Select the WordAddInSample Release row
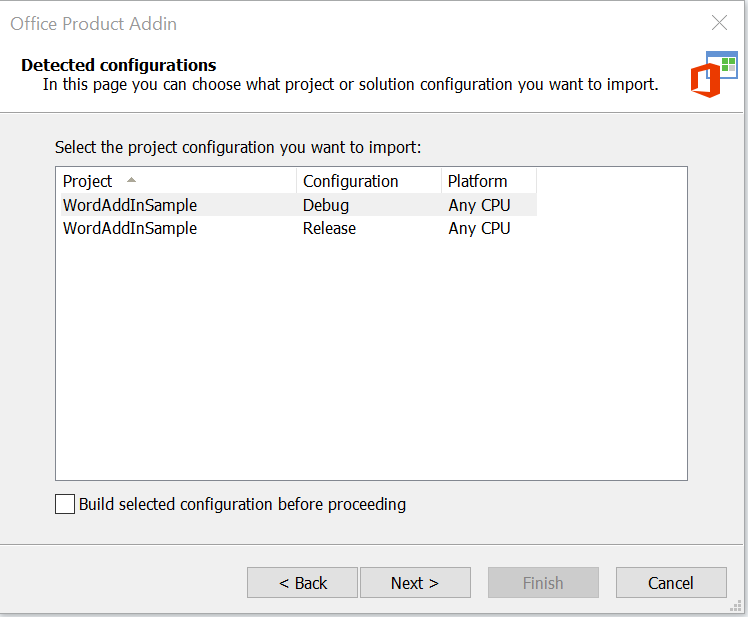This screenshot has width=748, height=617. coord(299,228)
